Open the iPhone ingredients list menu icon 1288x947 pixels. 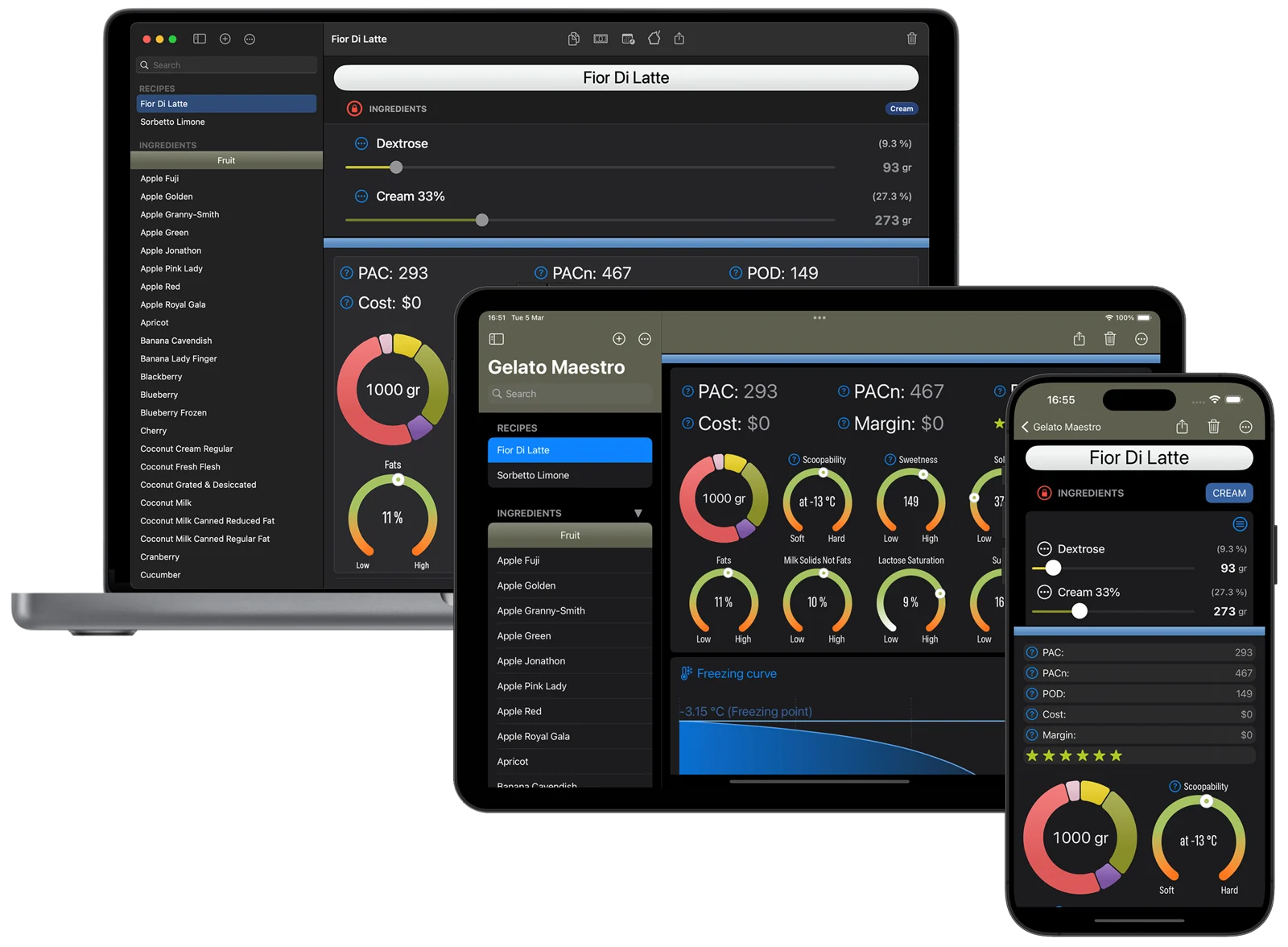(1240, 524)
